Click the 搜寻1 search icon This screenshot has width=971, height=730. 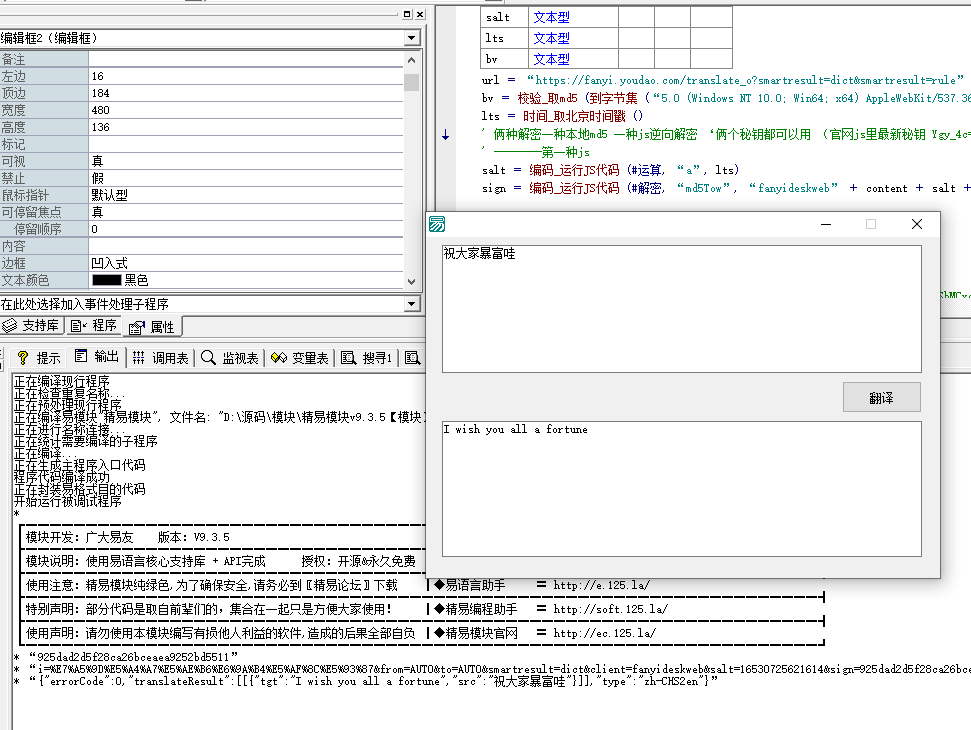(x=349, y=358)
